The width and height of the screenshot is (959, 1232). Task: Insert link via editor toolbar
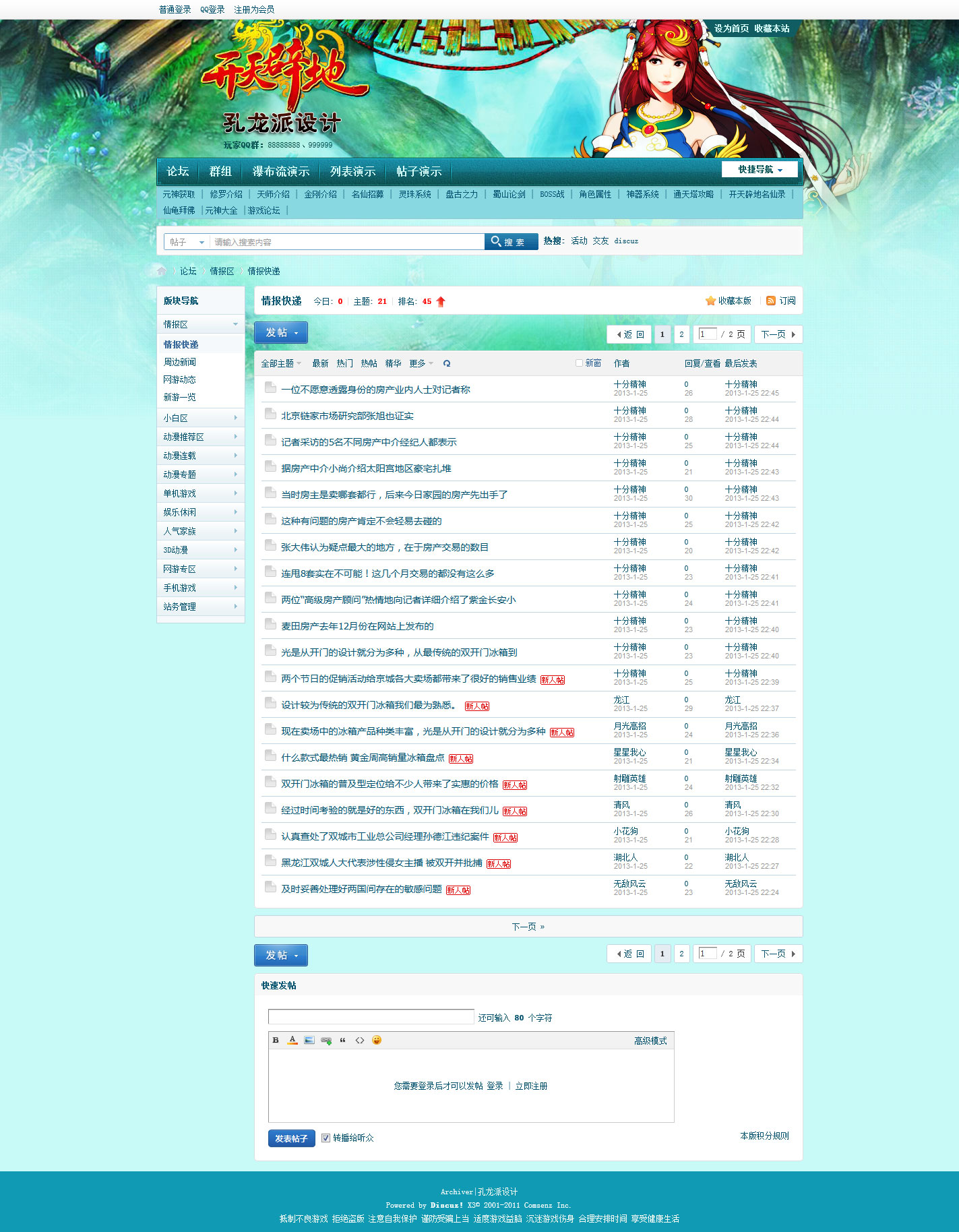[326, 1040]
